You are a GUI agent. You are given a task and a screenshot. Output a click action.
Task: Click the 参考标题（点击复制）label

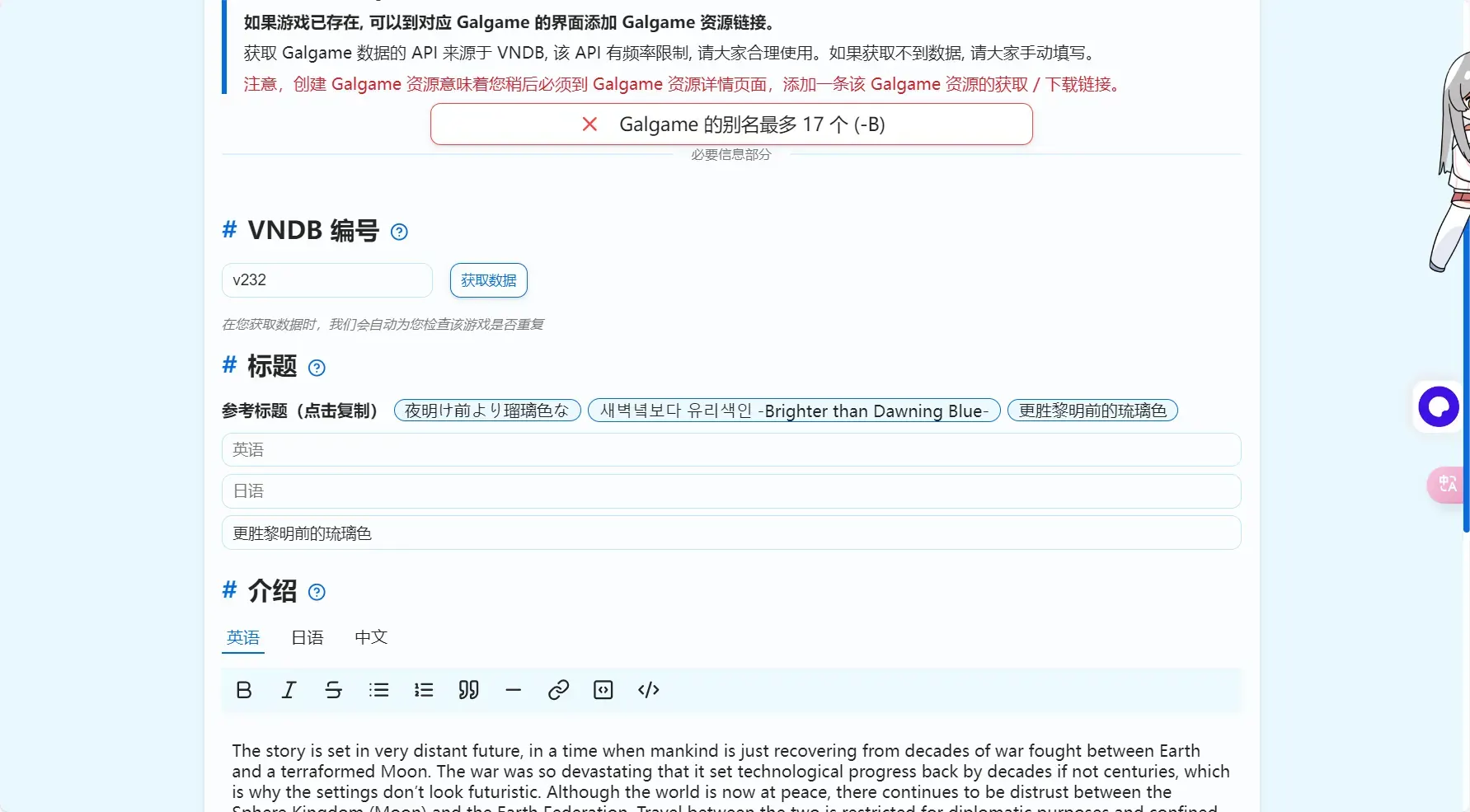(300, 411)
